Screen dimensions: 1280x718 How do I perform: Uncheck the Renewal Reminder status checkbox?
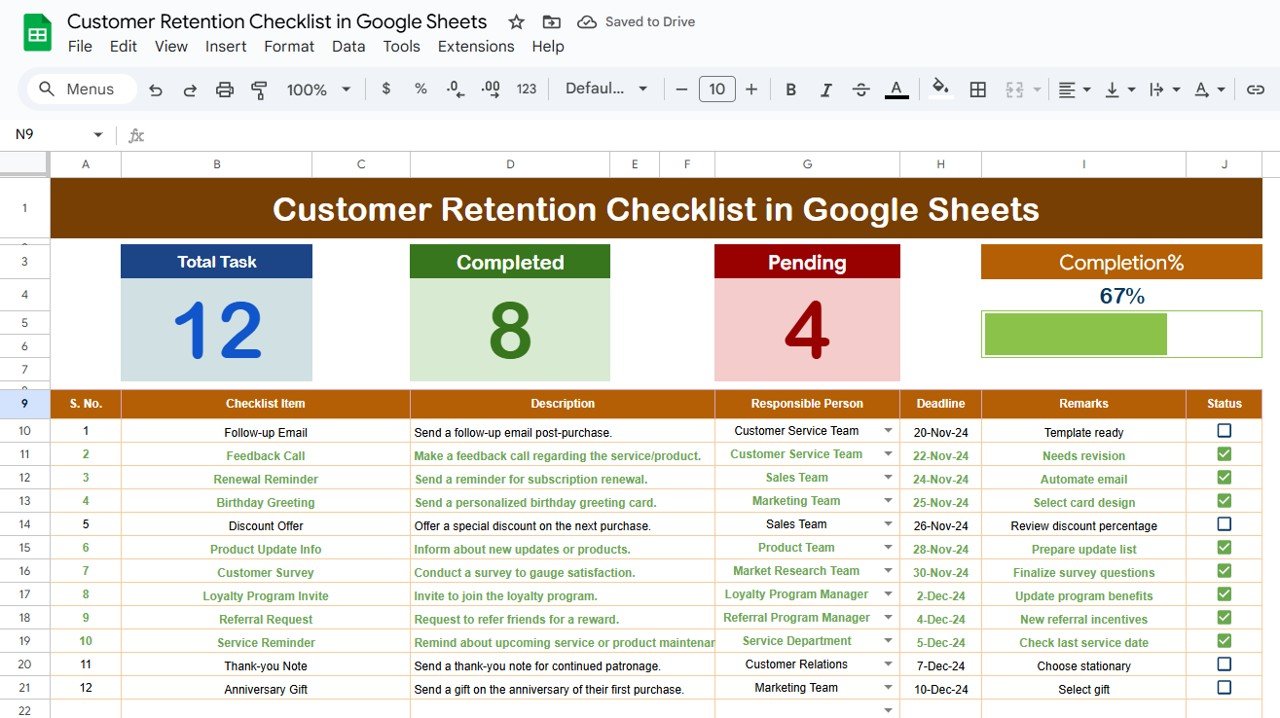1224,477
